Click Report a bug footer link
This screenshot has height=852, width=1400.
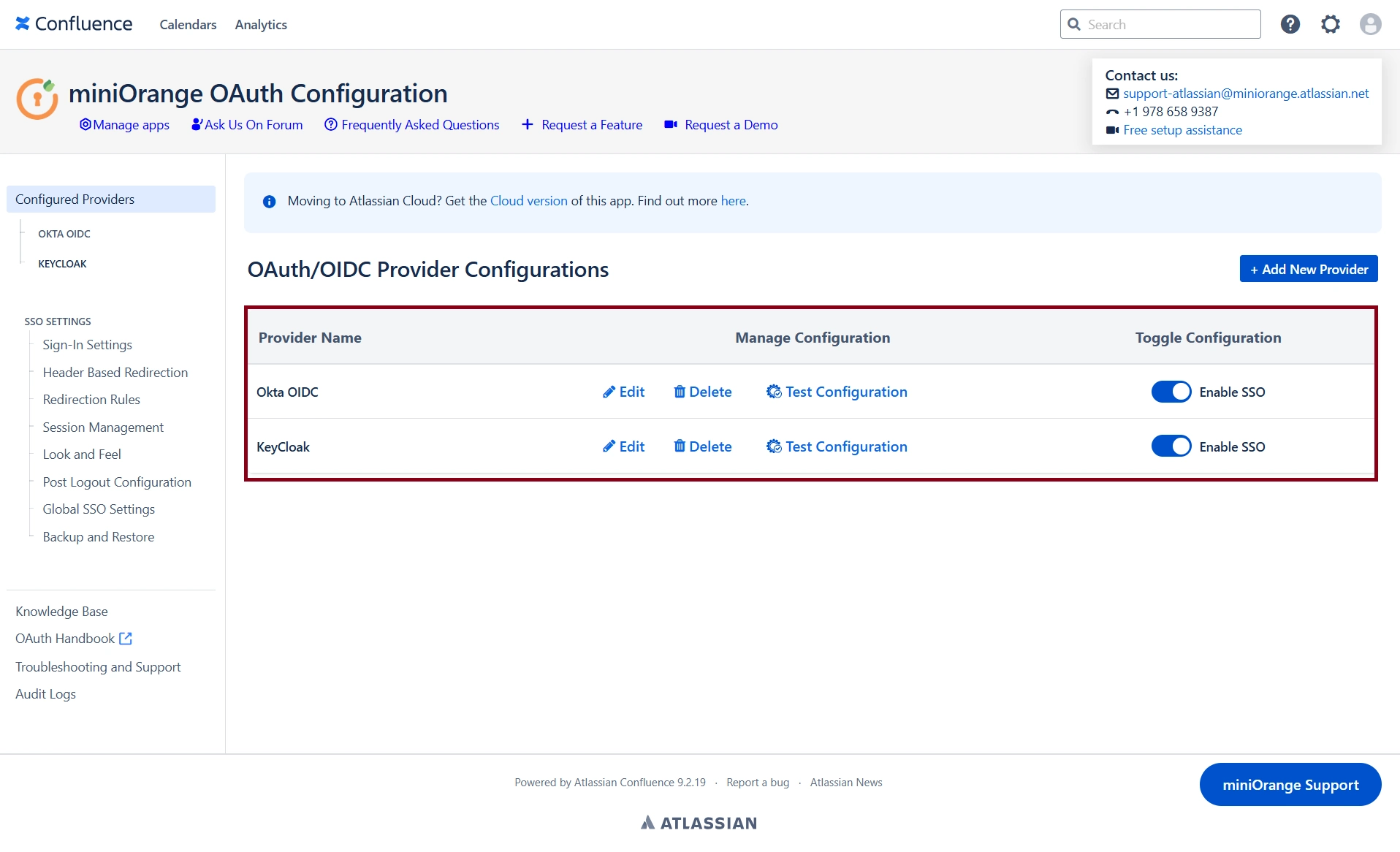point(758,783)
